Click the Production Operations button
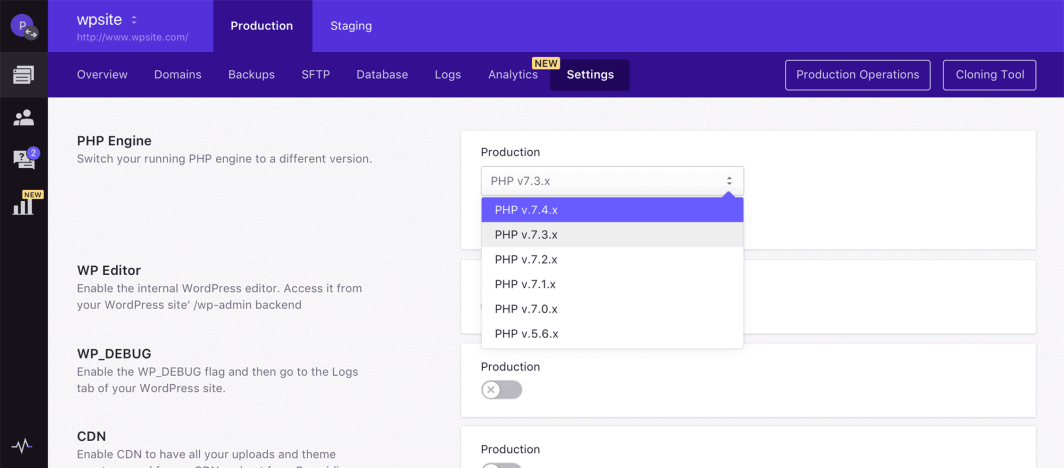The image size is (1064, 468). click(857, 75)
